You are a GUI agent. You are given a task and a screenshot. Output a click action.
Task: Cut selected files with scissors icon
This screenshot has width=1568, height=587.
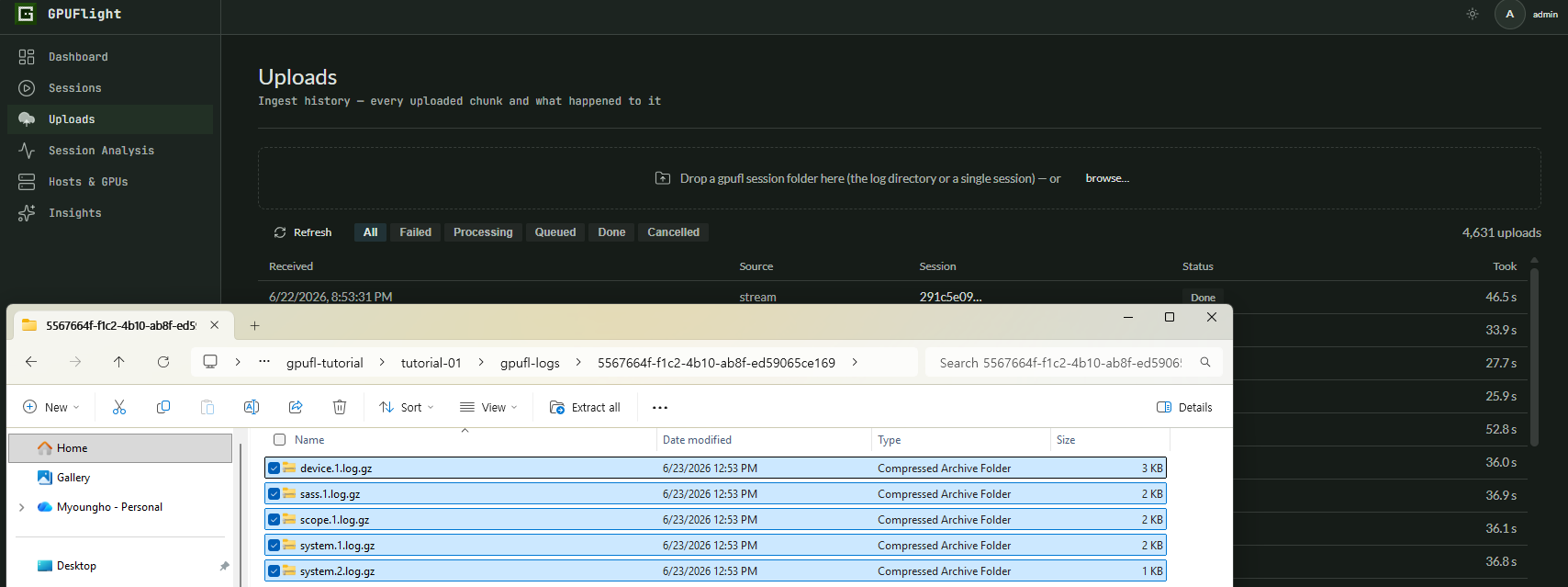[119, 407]
